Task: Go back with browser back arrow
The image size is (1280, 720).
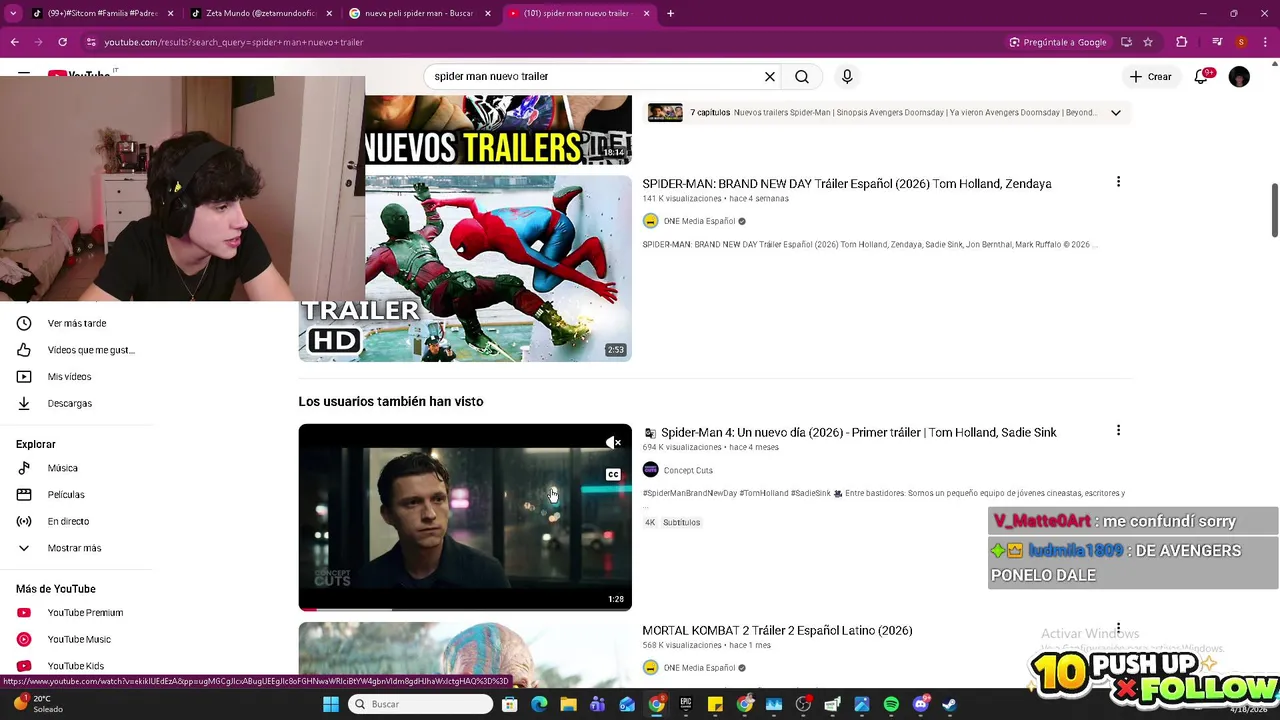Action: point(14,42)
